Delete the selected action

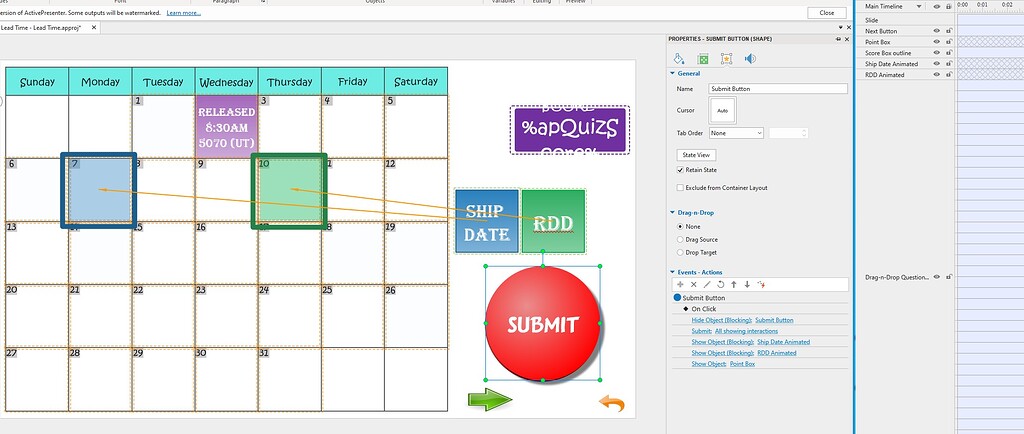[694, 285]
